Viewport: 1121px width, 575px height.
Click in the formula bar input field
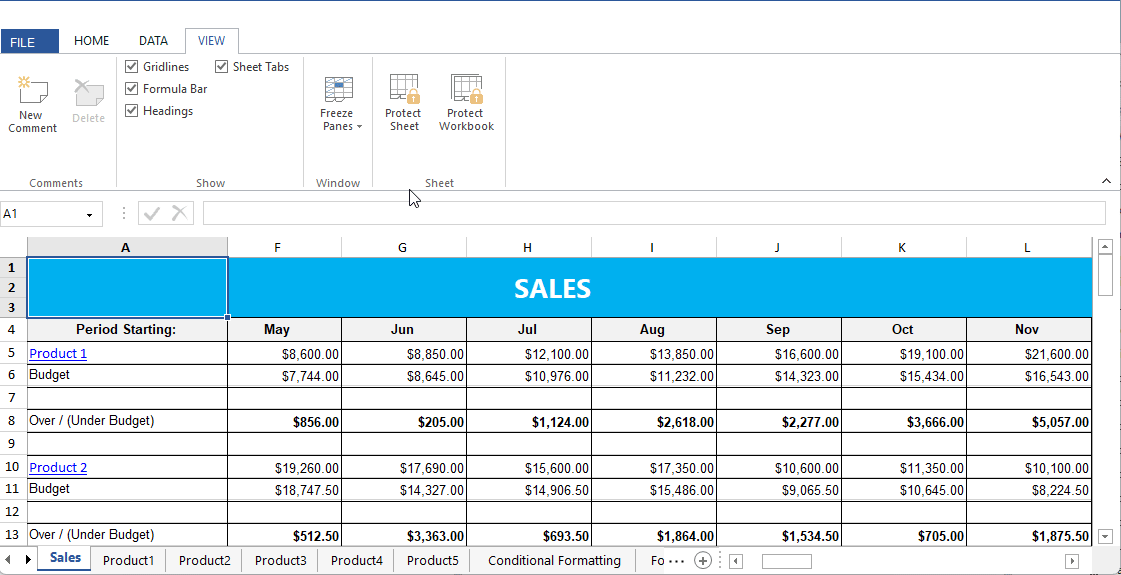point(654,213)
